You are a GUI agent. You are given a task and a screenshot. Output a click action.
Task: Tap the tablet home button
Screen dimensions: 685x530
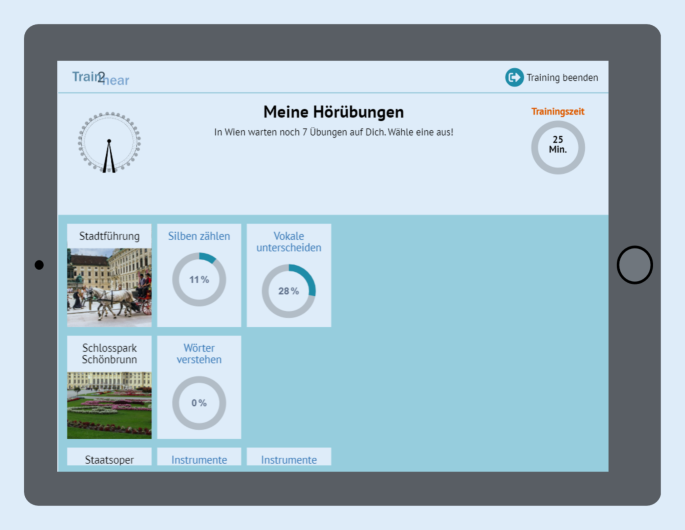pos(635,265)
